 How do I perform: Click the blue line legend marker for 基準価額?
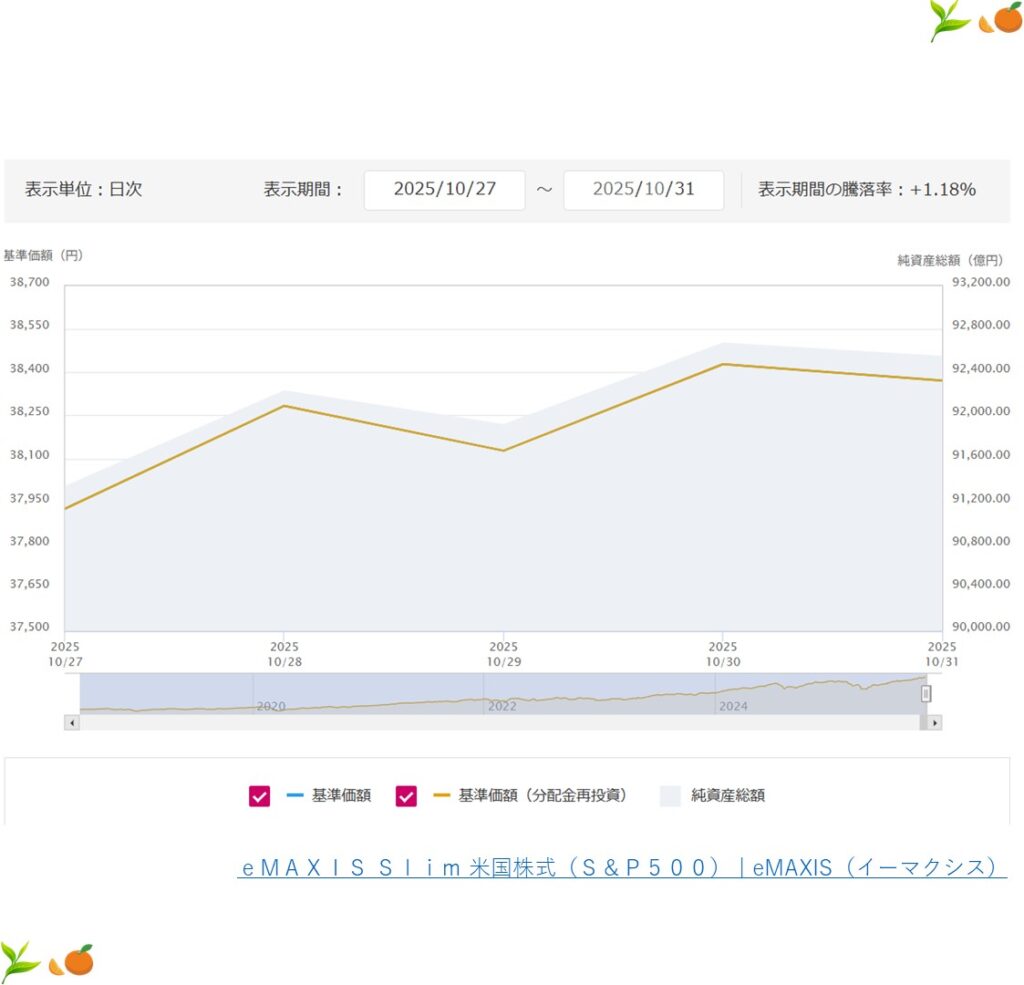click(294, 796)
